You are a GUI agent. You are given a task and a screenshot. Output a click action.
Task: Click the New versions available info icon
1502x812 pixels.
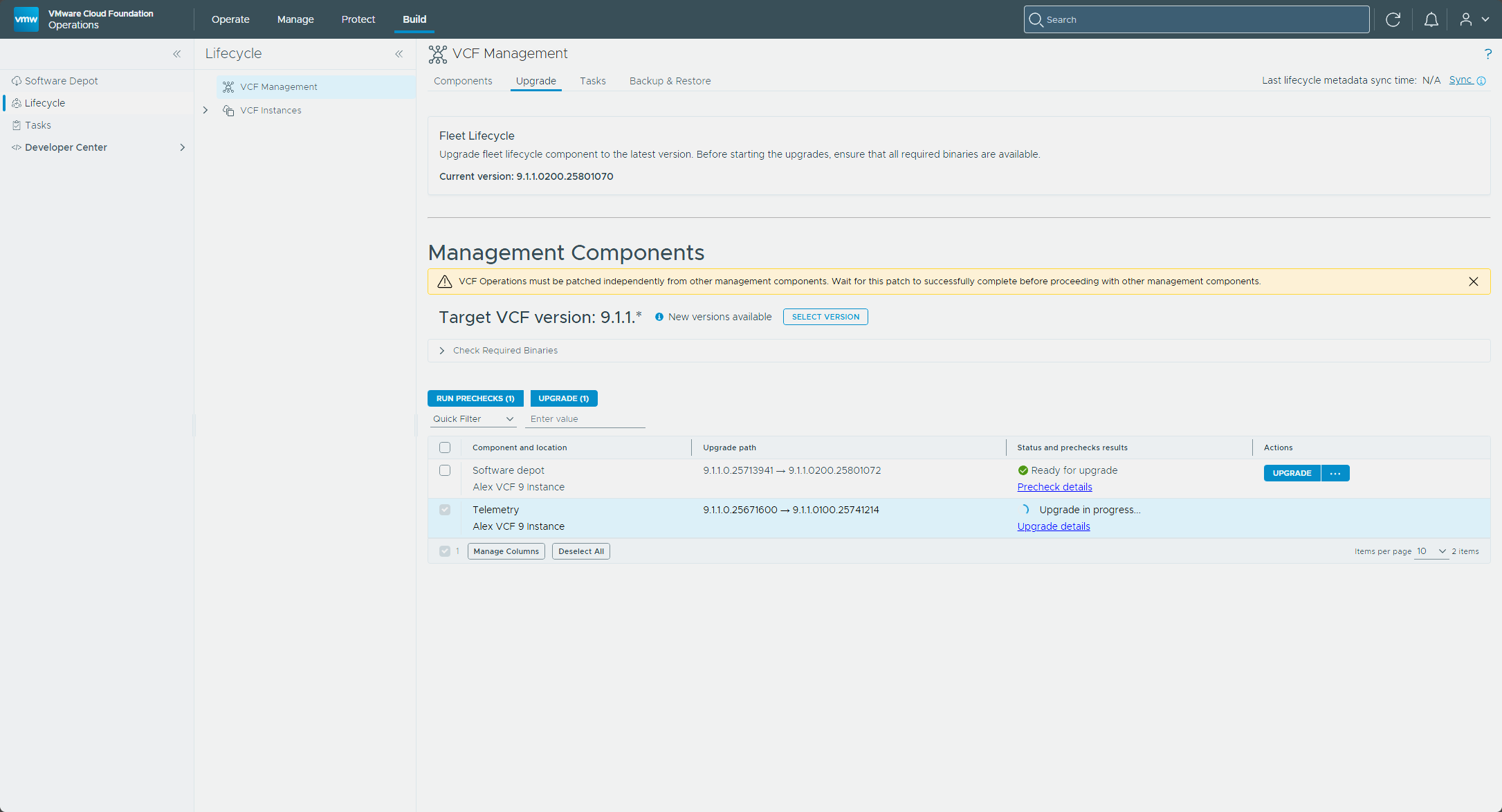coord(659,317)
